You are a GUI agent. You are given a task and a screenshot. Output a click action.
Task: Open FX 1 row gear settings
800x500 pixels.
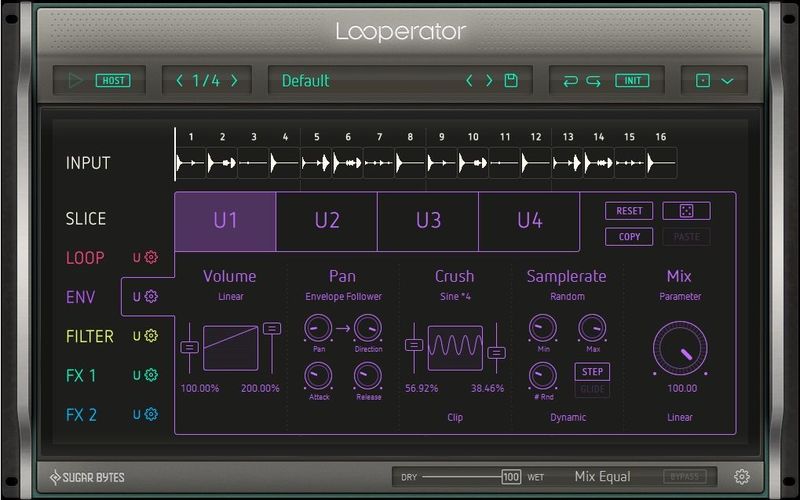[151, 375]
